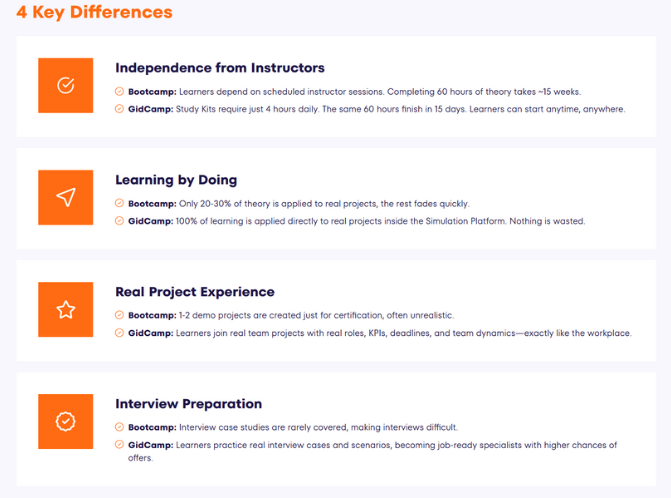Click the text "Nothing is wasted" in Learning by Doing
This screenshot has height=498, width=671.
(x=555, y=221)
